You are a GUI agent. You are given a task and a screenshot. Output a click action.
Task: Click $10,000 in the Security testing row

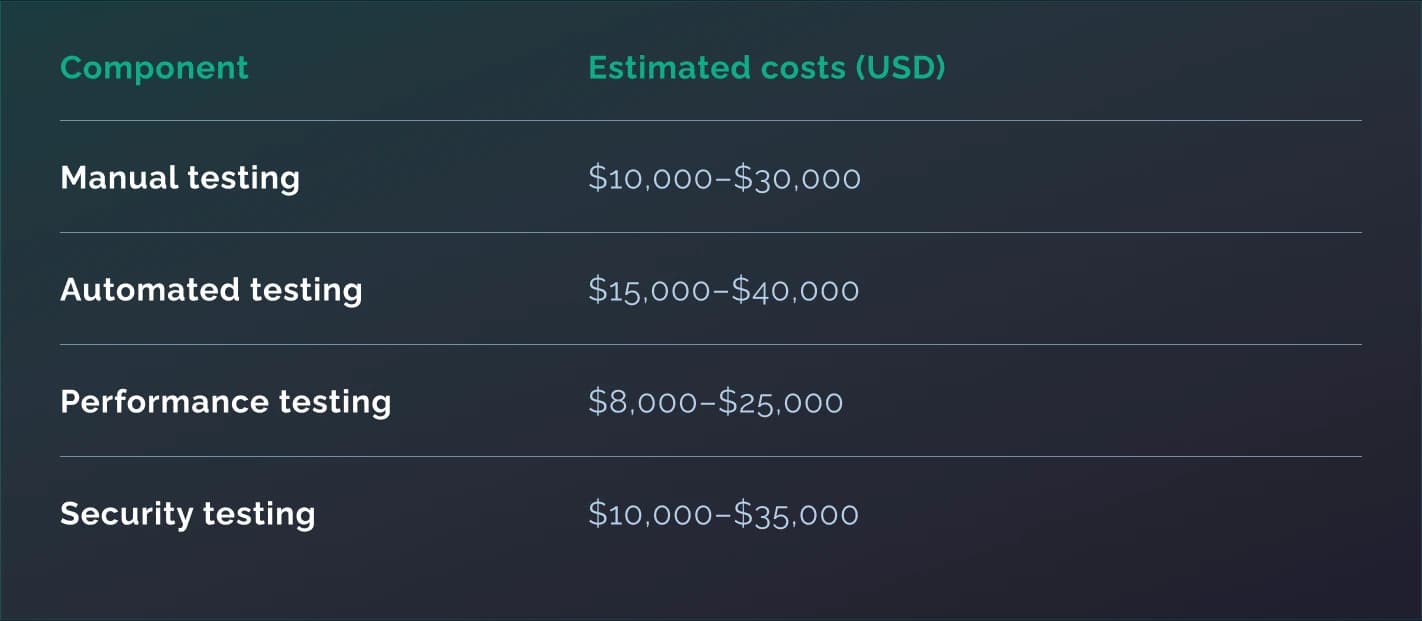coord(651,515)
